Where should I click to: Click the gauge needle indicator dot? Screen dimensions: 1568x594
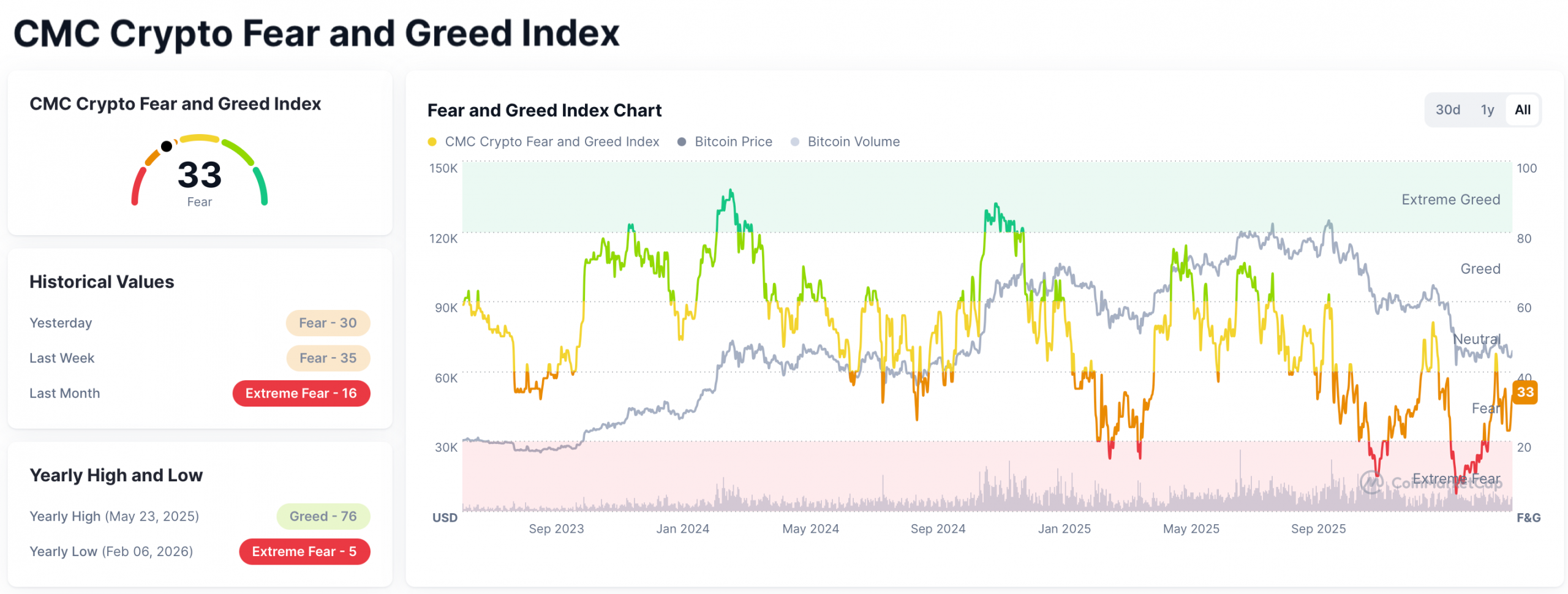(167, 146)
